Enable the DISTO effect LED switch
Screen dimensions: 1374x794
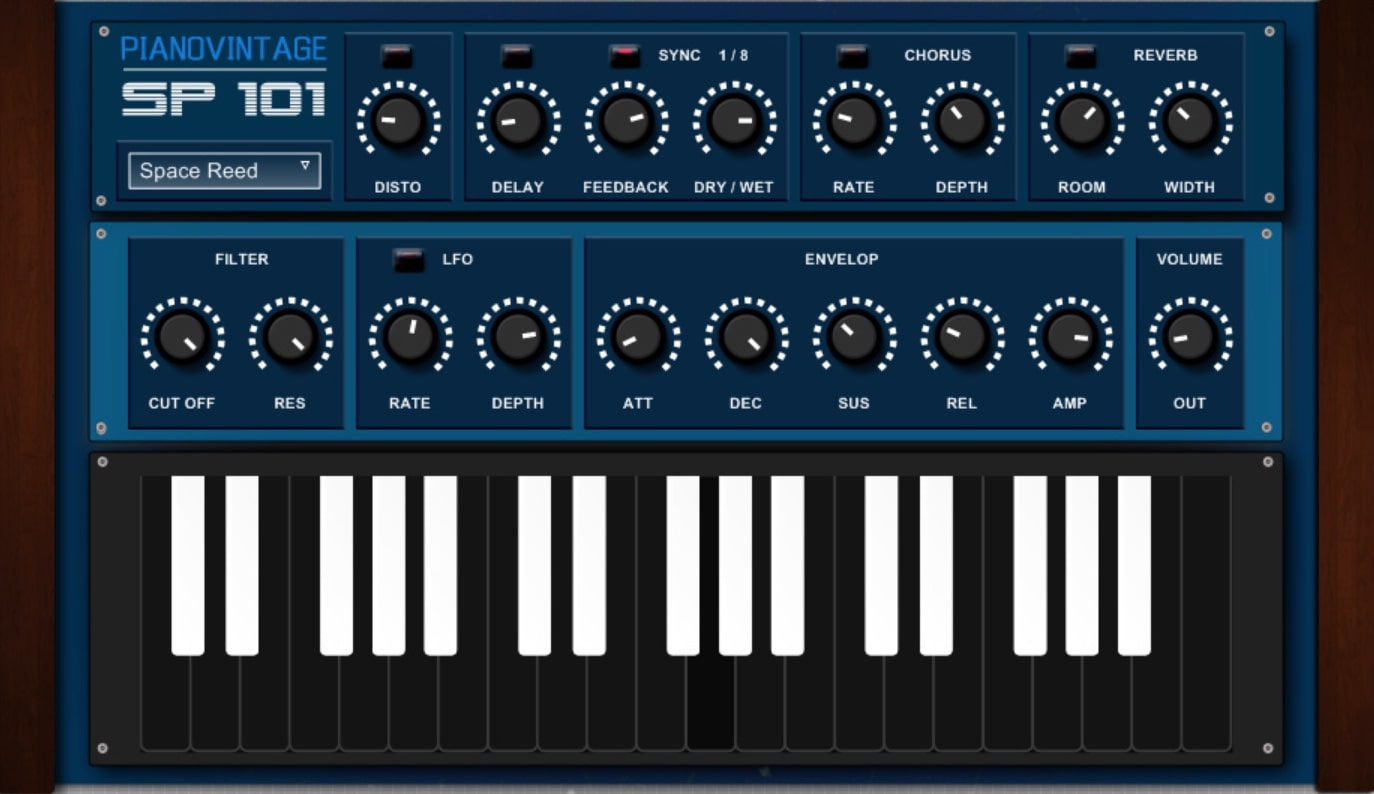pyautogui.click(x=398, y=57)
